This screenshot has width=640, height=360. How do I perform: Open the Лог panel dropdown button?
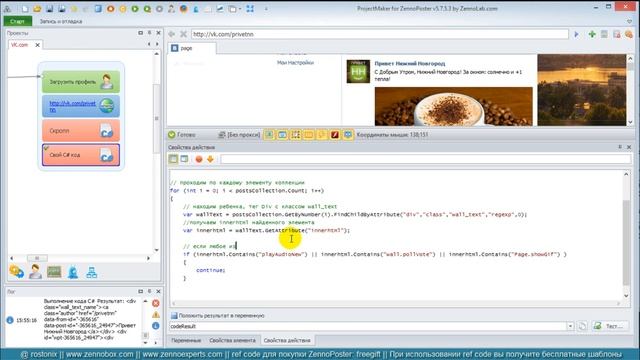click(x=140, y=291)
